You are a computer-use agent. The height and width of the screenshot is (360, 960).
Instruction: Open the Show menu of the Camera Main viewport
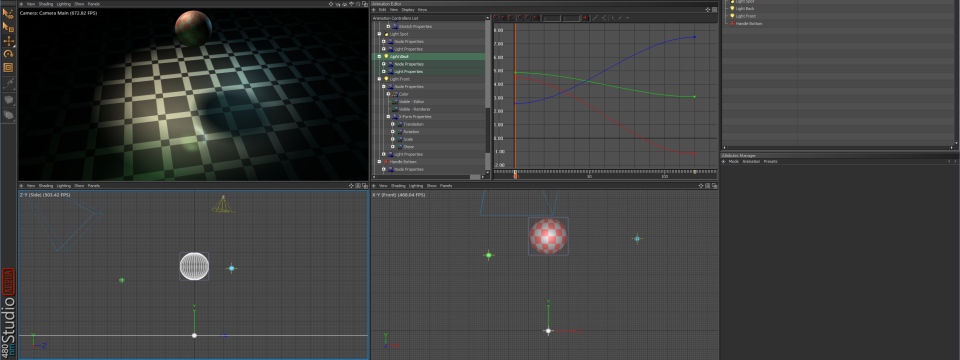click(79, 4)
